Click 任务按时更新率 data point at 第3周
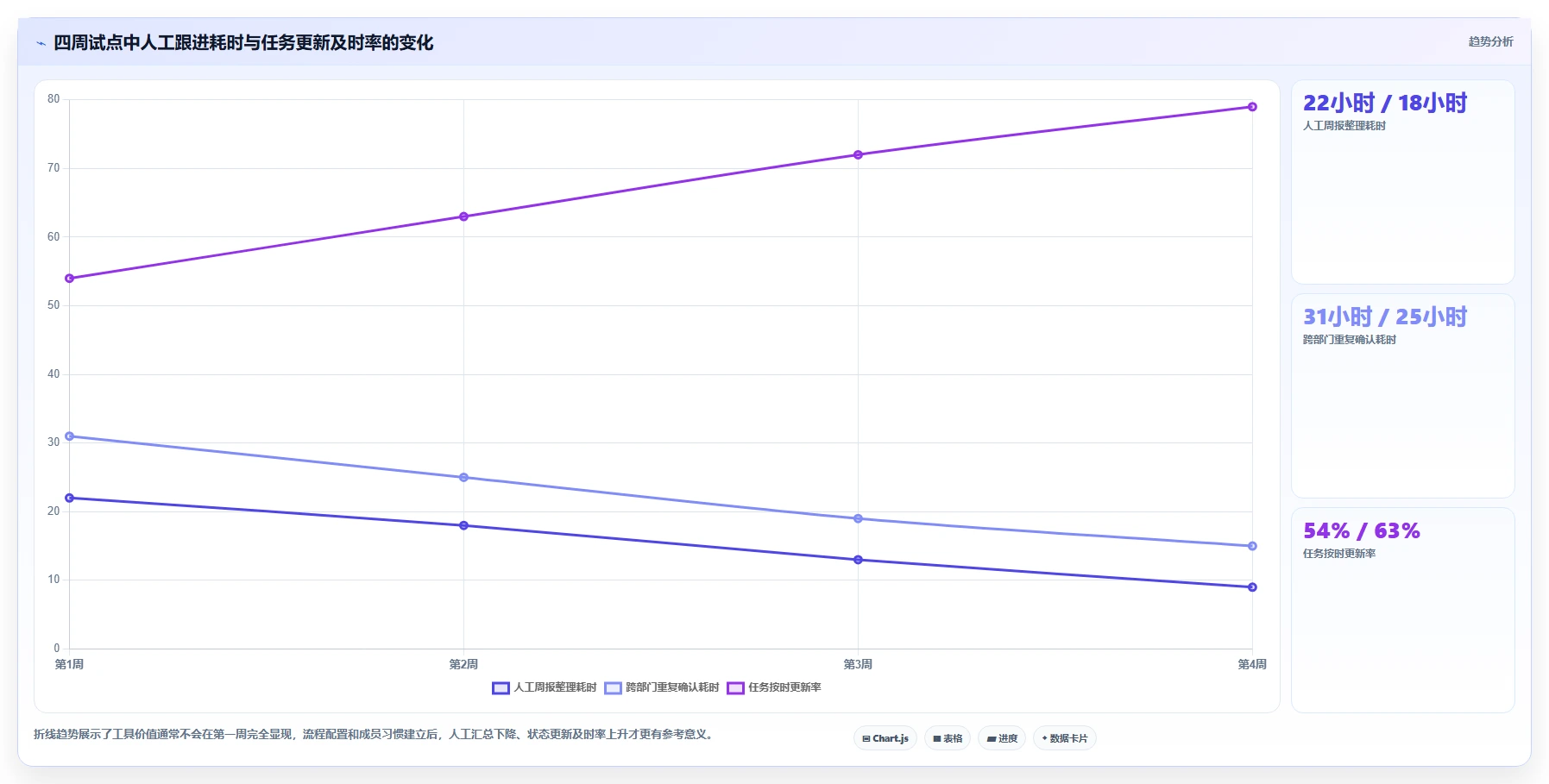The image size is (1549, 784). [858, 155]
